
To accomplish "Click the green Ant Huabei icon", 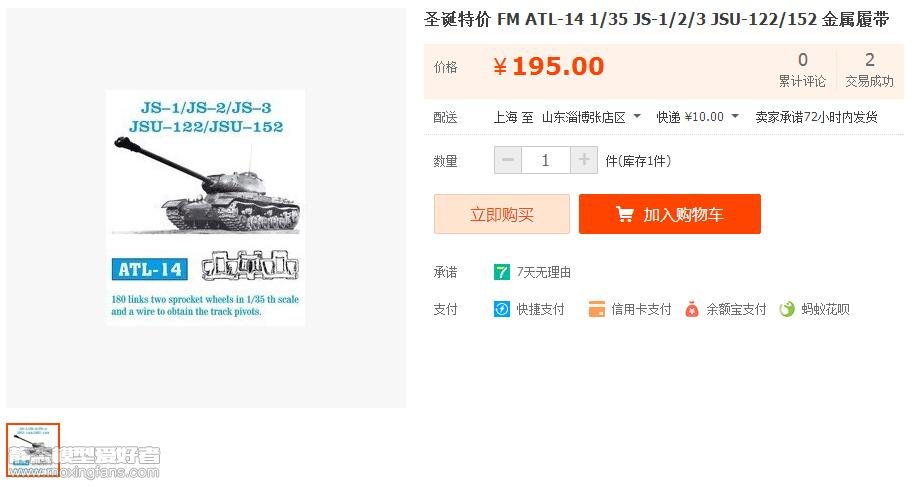I will [787, 309].
